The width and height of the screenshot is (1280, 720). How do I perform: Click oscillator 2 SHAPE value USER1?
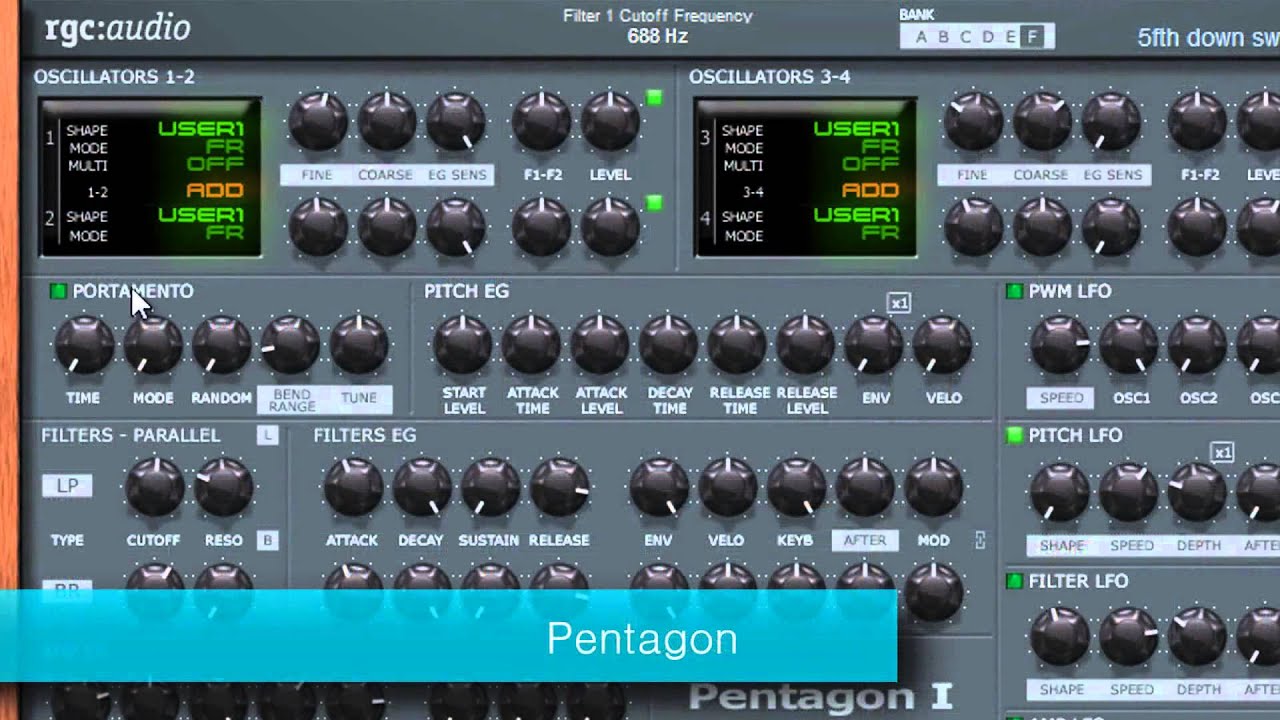click(x=200, y=214)
